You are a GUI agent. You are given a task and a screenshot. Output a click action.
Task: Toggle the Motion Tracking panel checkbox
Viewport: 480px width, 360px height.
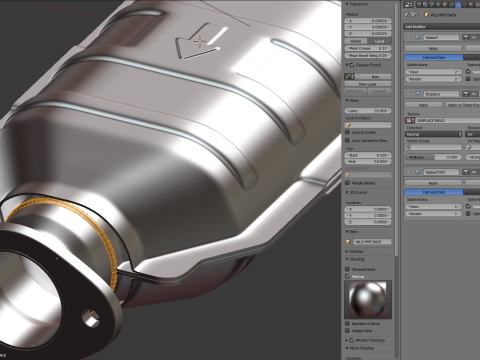point(352,340)
